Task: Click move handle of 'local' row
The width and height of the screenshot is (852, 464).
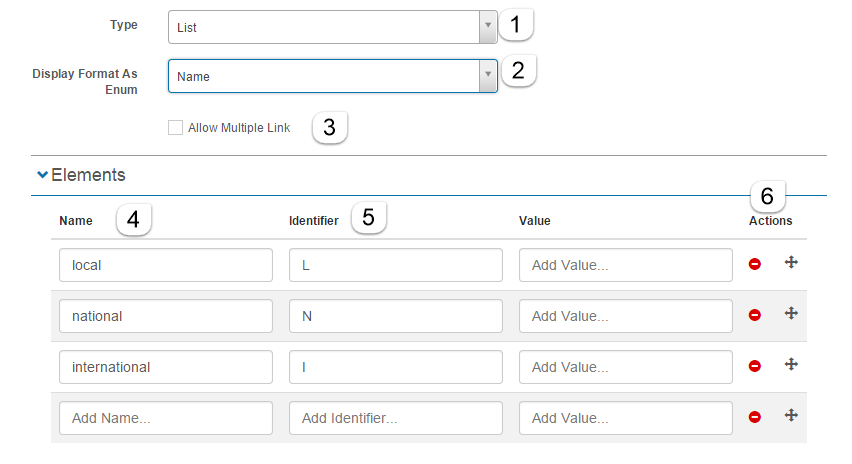Action: pyautogui.click(x=791, y=263)
